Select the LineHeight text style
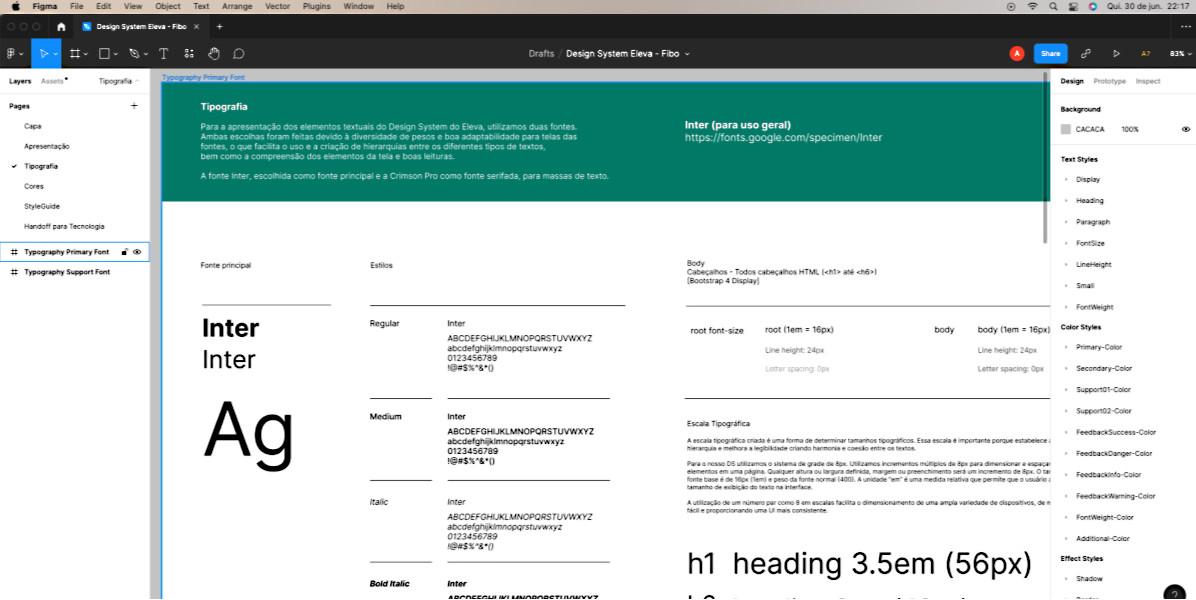The width and height of the screenshot is (1196, 600). pyautogui.click(x=1094, y=265)
